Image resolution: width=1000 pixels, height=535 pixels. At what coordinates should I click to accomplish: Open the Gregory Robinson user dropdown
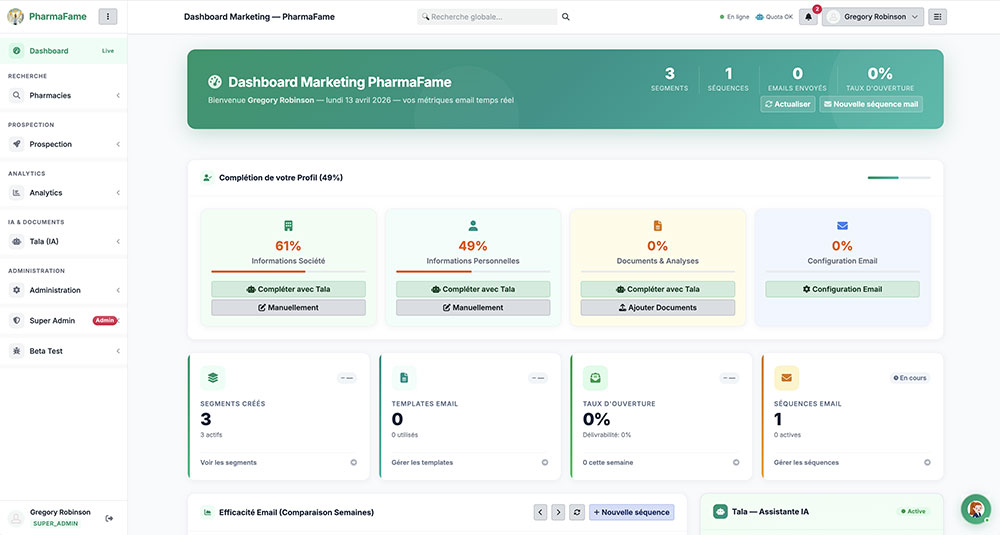[x=872, y=17]
